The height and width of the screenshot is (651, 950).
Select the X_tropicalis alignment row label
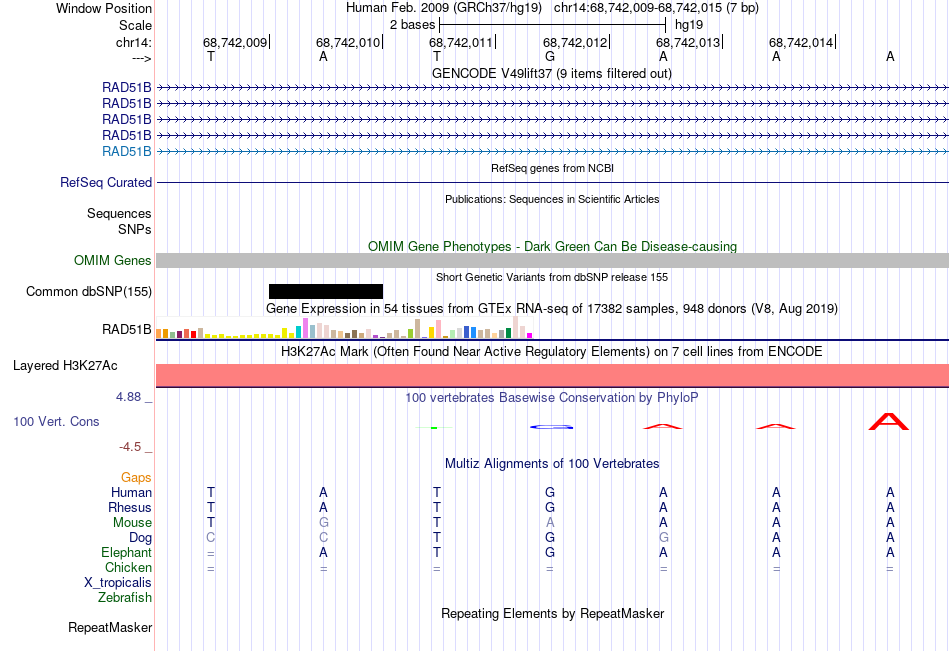coord(118,583)
